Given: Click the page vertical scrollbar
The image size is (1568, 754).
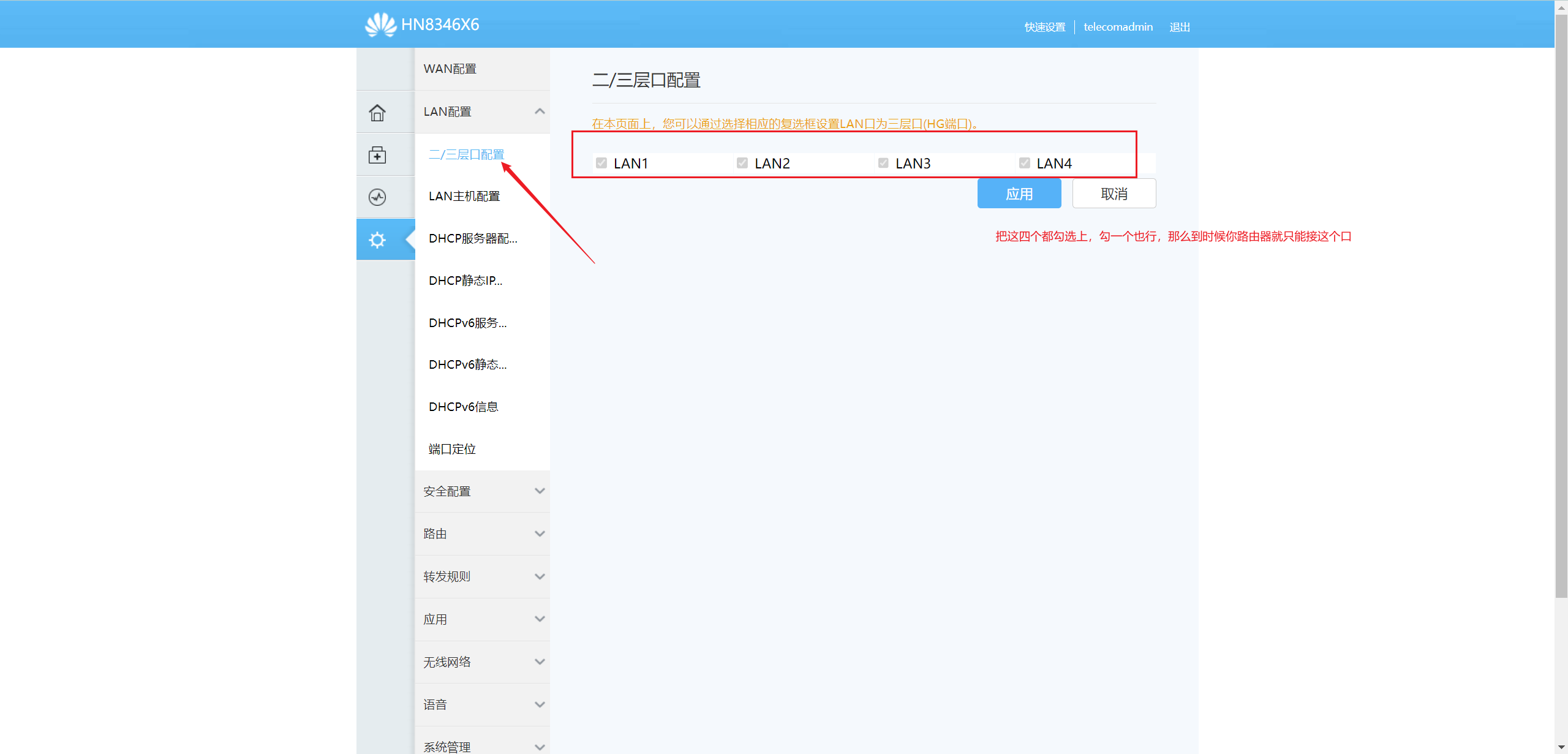Looking at the screenshot, I should coord(1561,306).
